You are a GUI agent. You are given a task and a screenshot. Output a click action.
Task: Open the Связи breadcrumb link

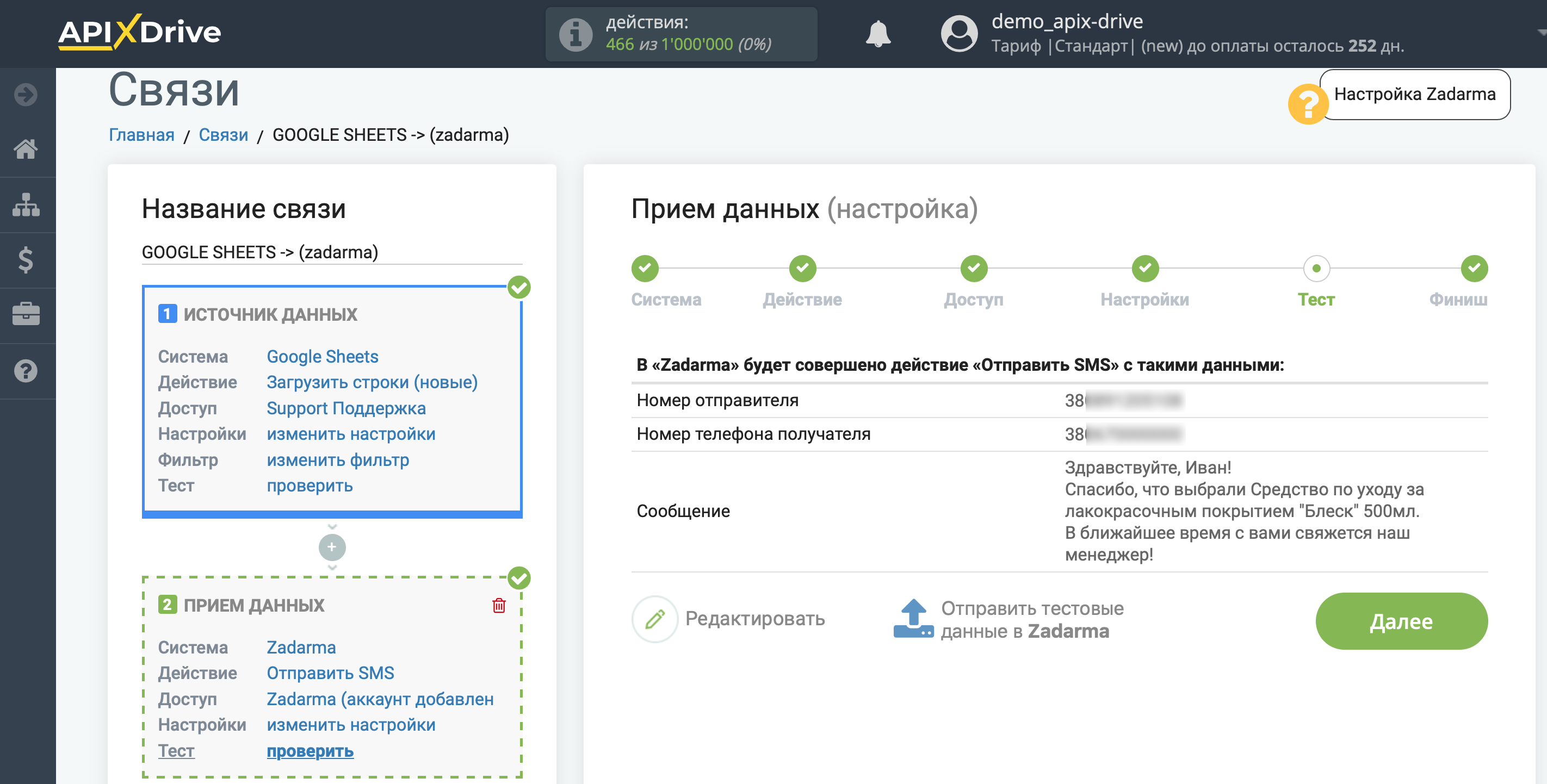(224, 135)
